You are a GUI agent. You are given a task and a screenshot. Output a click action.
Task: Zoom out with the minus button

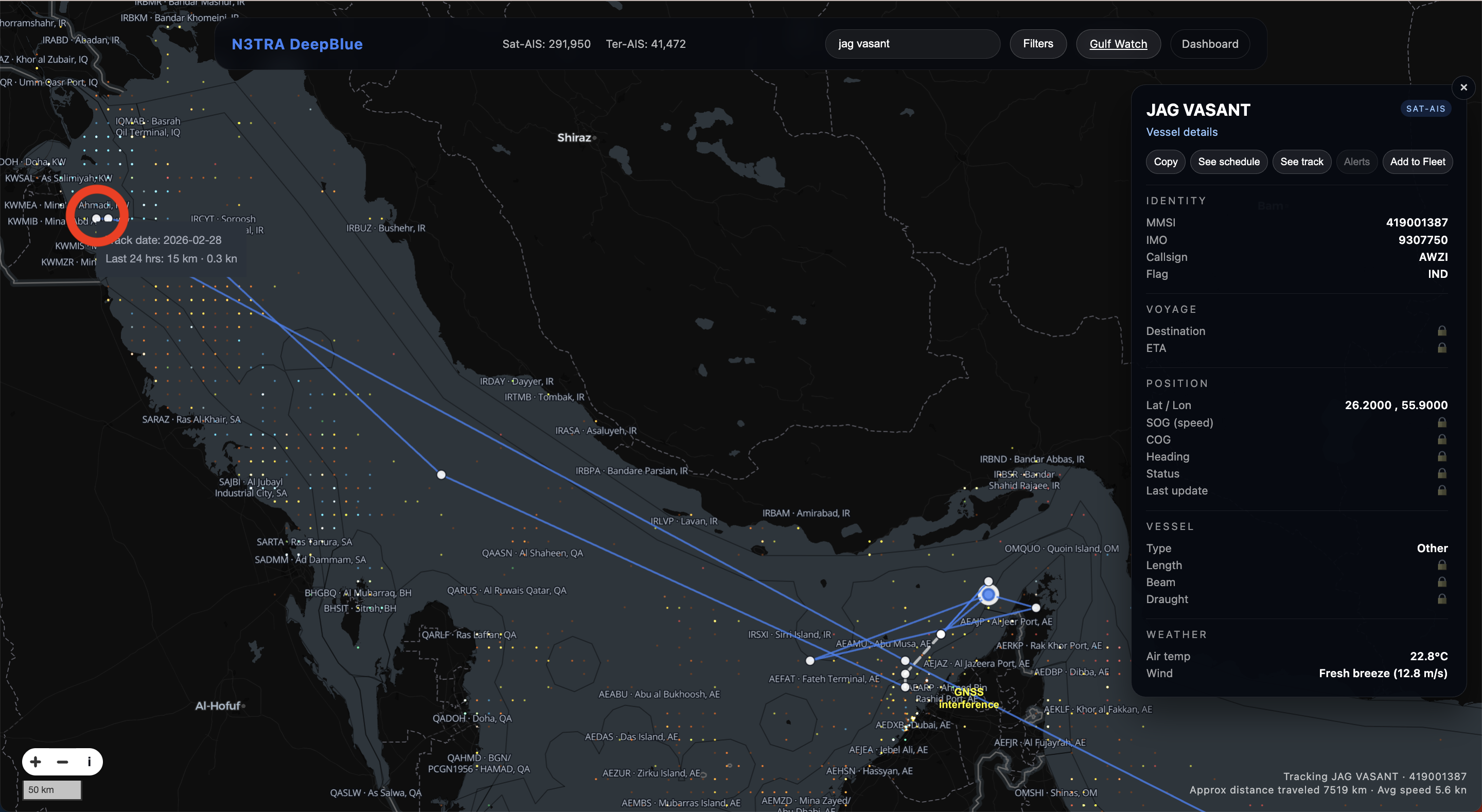point(63,762)
